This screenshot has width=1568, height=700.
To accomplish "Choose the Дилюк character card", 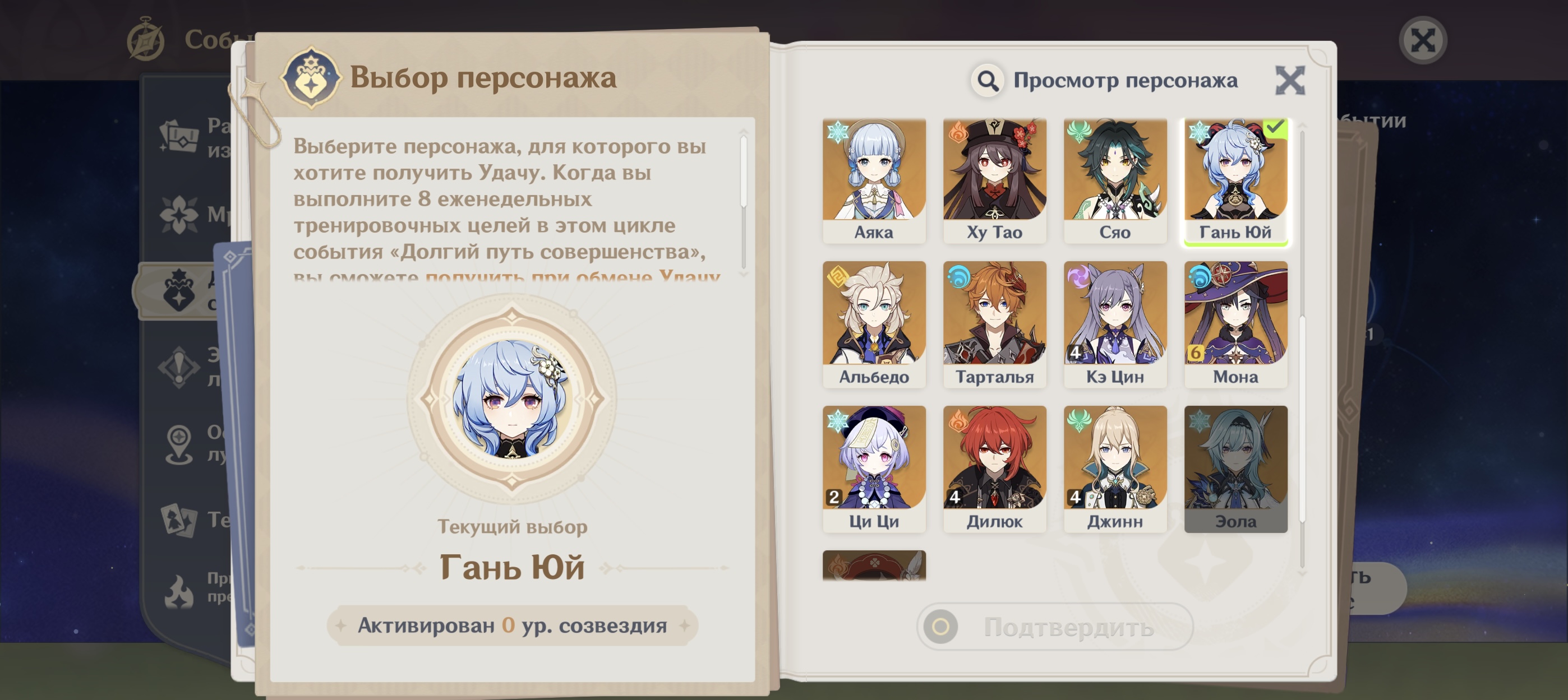I will click(x=995, y=470).
